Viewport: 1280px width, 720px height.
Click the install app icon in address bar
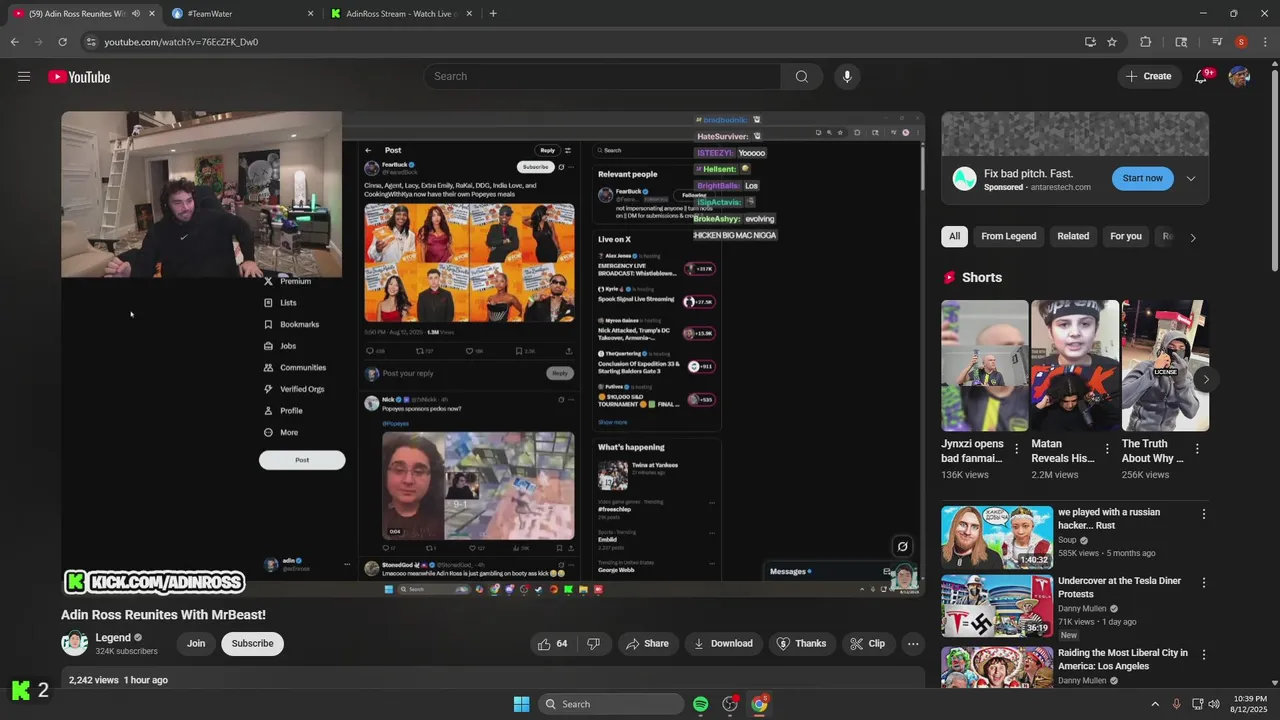click(1090, 42)
